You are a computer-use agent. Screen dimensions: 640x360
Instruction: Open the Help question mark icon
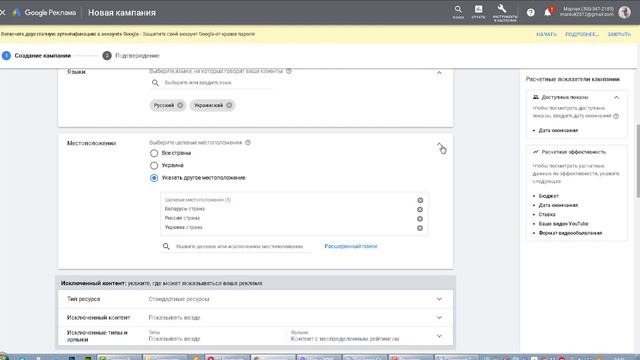point(531,13)
